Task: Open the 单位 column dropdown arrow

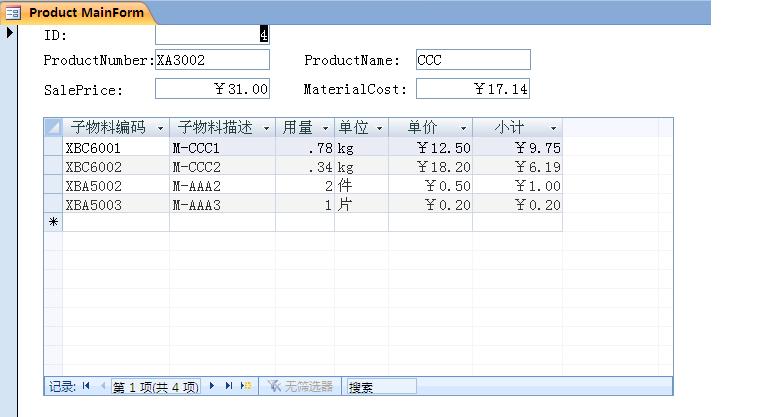Action: click(379, 129)
